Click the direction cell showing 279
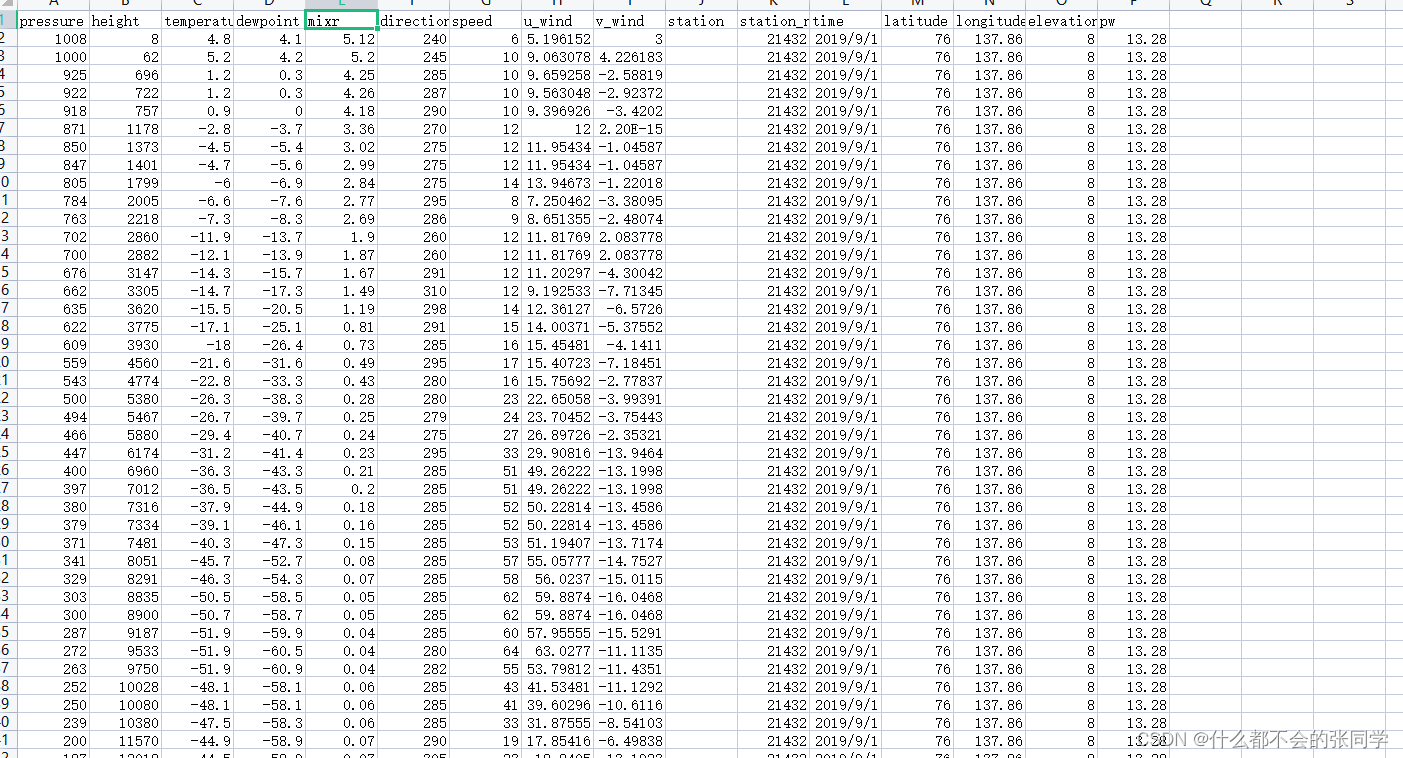This screenshot has height=758, width=1403. point(413,417)
